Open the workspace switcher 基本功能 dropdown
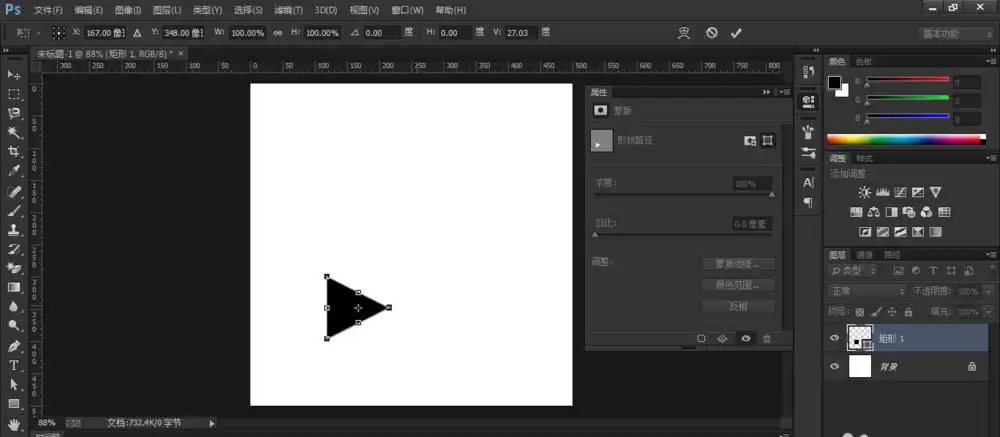Screen dimensions: 1000x437 [957, 34]
